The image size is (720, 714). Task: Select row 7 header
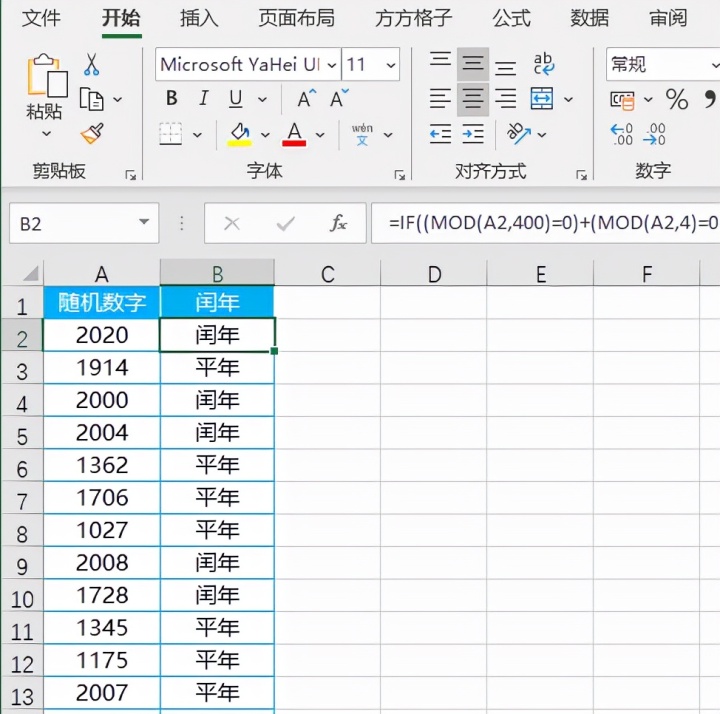tap(22, 499)
